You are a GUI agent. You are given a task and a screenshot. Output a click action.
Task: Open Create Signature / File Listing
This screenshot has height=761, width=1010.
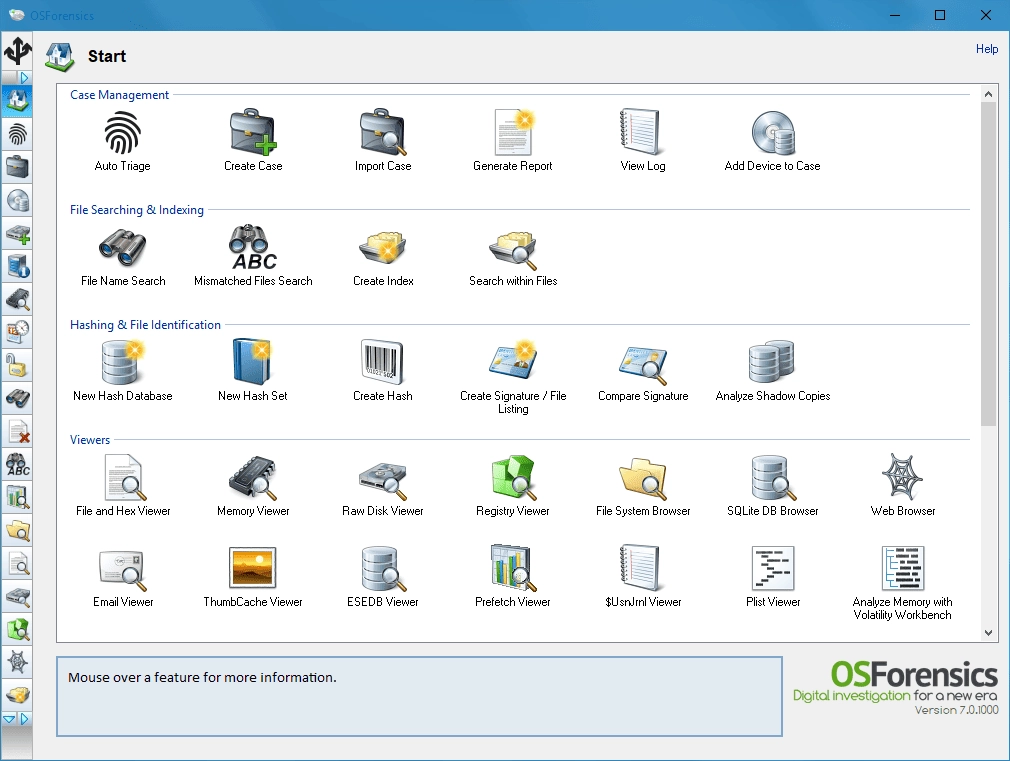pyautogui.click(x=513, y=378)
